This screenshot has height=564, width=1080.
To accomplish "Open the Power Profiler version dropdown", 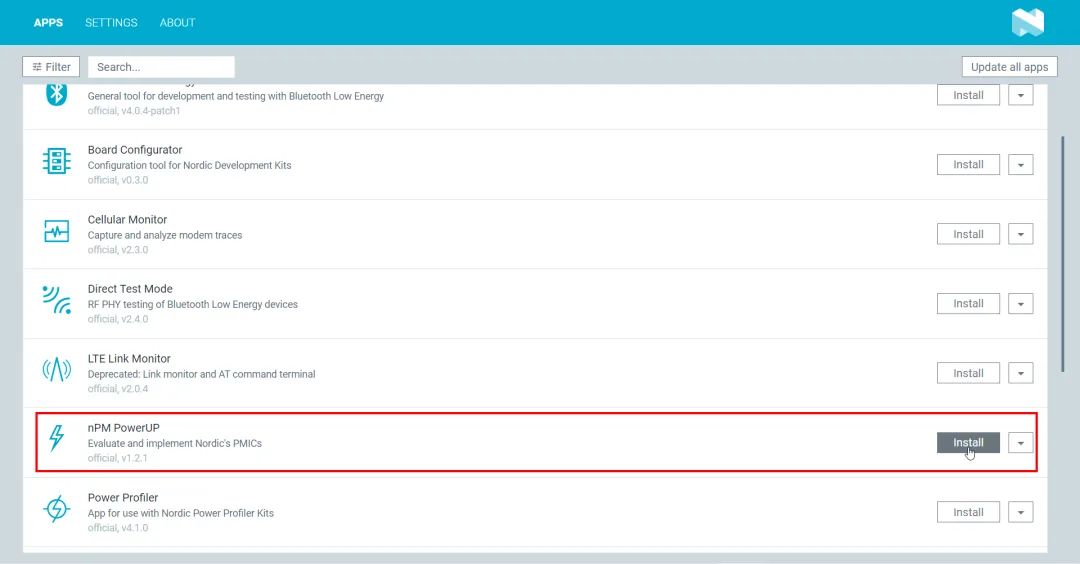I will click(x=1020, y=512).
